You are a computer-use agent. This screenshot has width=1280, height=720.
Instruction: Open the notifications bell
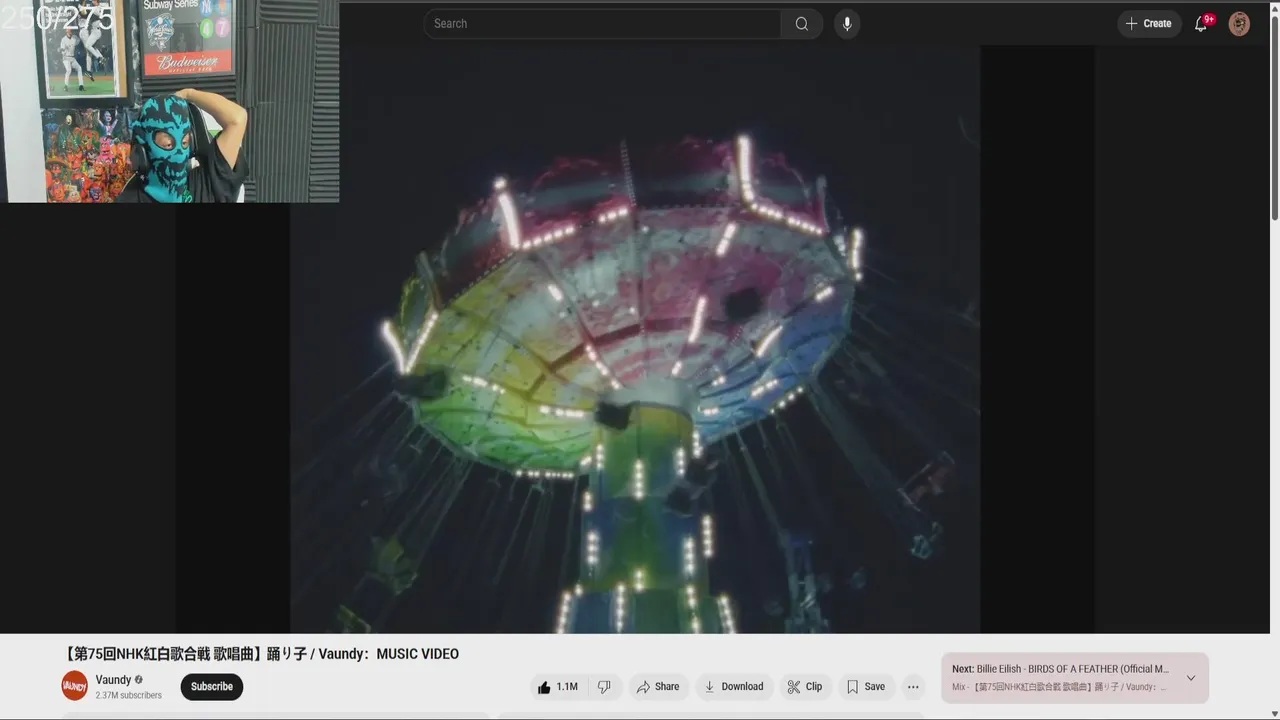tap(1201, 24)
